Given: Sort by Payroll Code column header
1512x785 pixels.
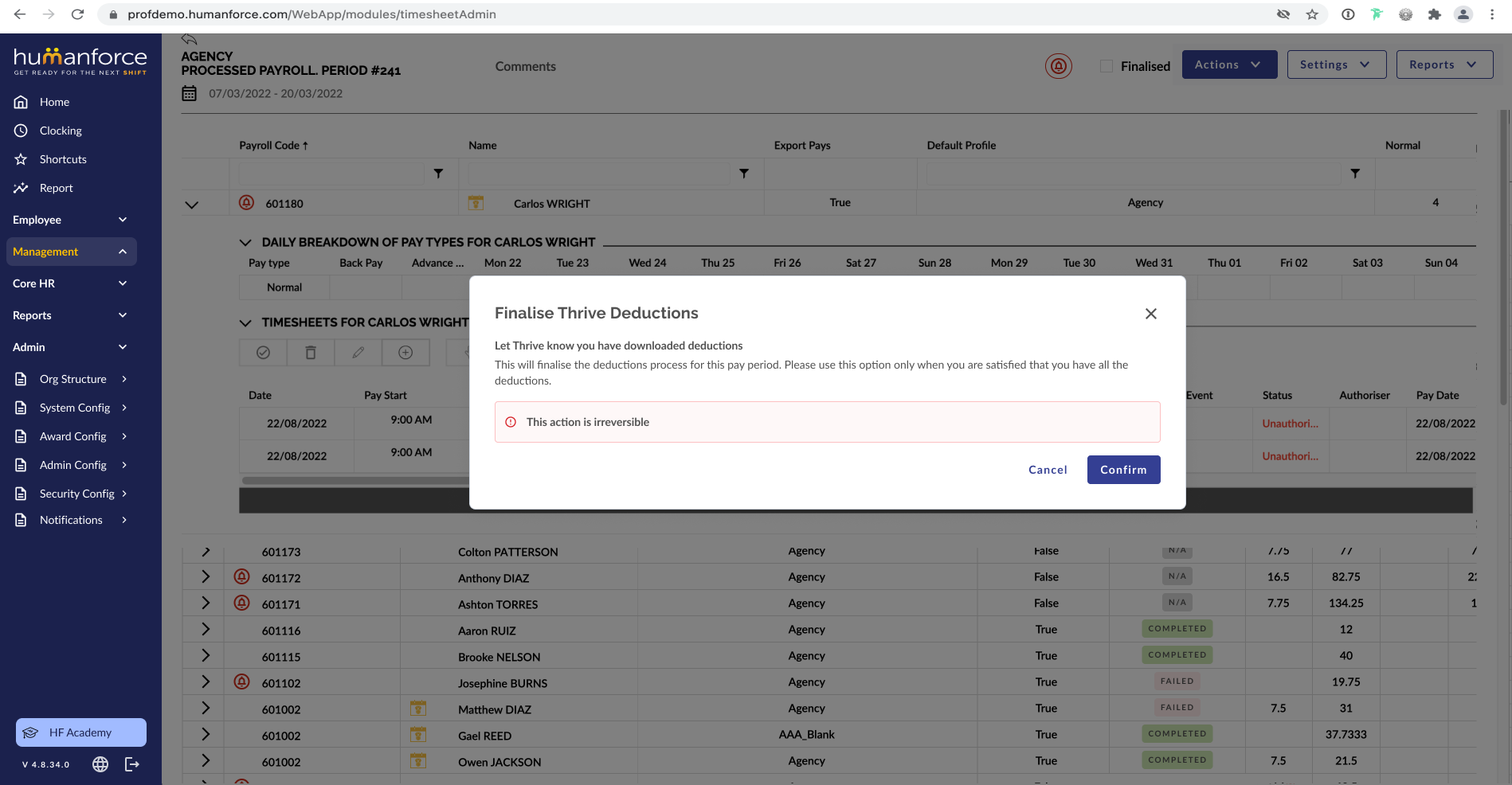Looking at the screenshot, I should [273, 145].
